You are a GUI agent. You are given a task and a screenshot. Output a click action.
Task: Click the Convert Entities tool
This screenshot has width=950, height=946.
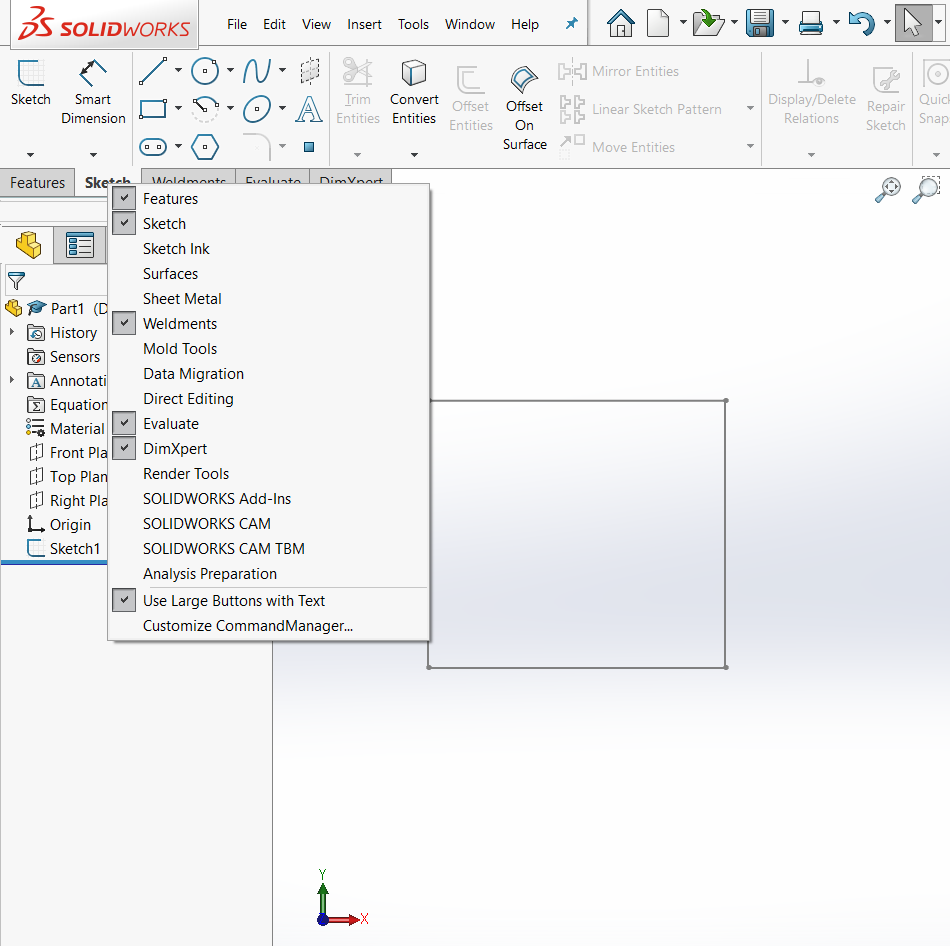click(x=414, y=92)
